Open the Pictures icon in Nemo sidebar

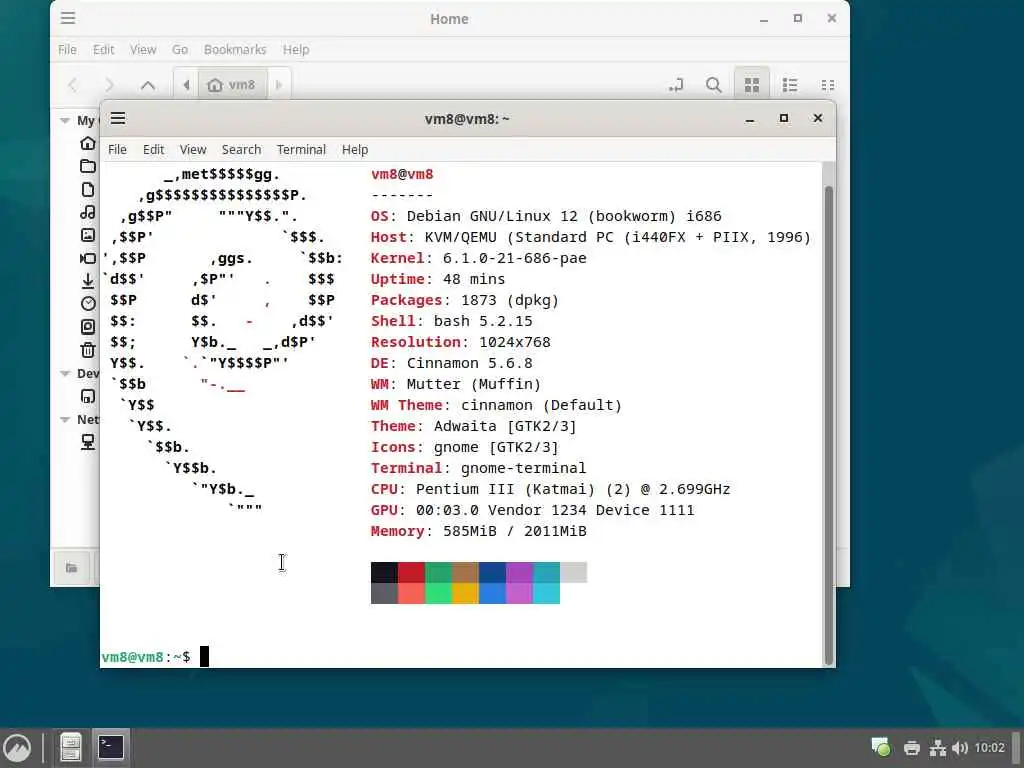pyautogui.click(x=88, y=235)
